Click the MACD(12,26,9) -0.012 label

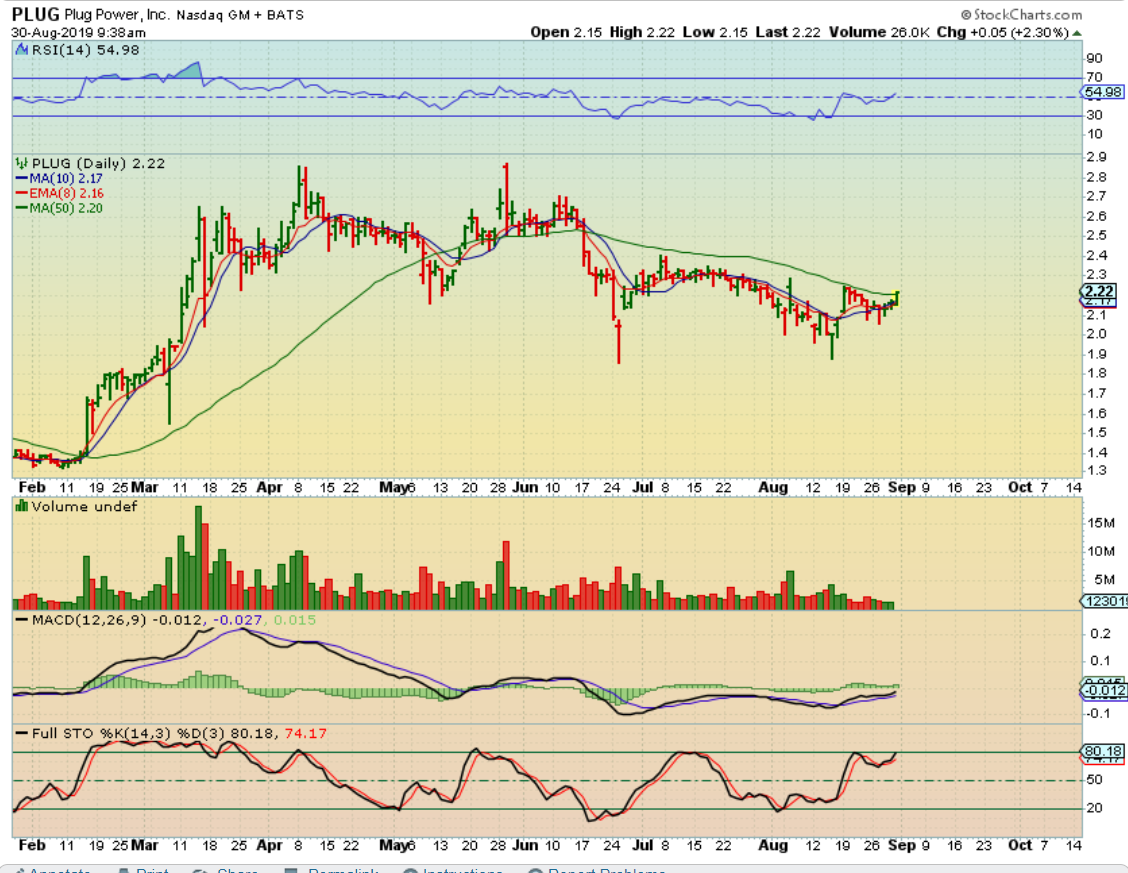117,620
